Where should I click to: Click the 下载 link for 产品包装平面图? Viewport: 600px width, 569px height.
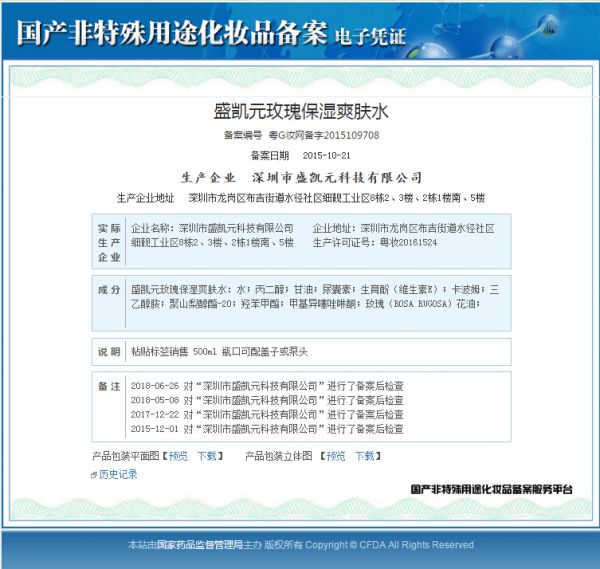coord(207,456)
